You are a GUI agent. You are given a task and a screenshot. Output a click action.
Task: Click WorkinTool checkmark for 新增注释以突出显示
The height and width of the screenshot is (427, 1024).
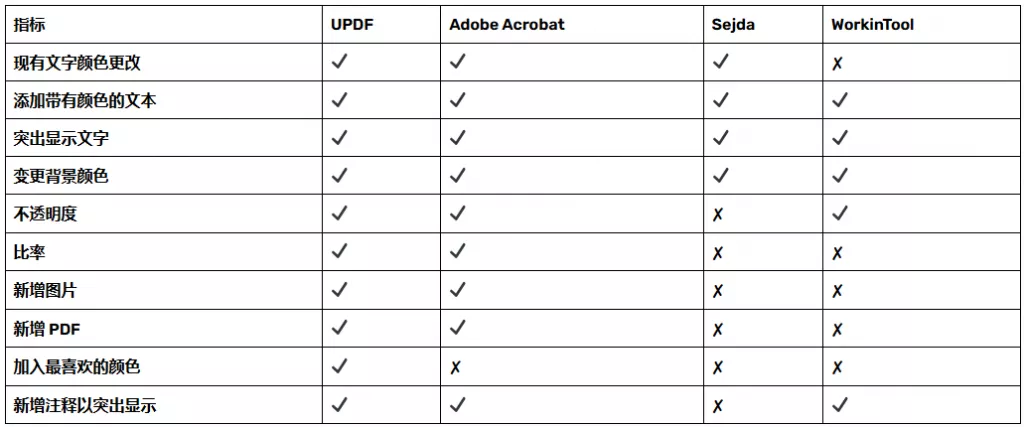(x=840, y=405)
